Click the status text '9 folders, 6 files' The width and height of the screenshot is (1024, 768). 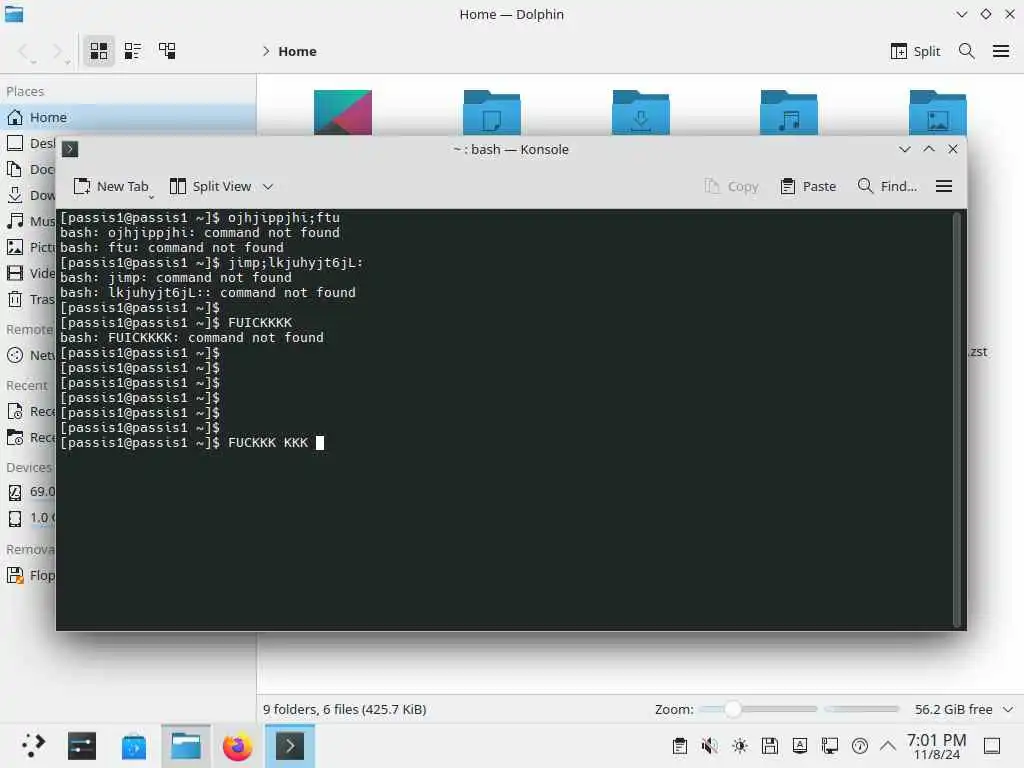[x=345, y=709]
